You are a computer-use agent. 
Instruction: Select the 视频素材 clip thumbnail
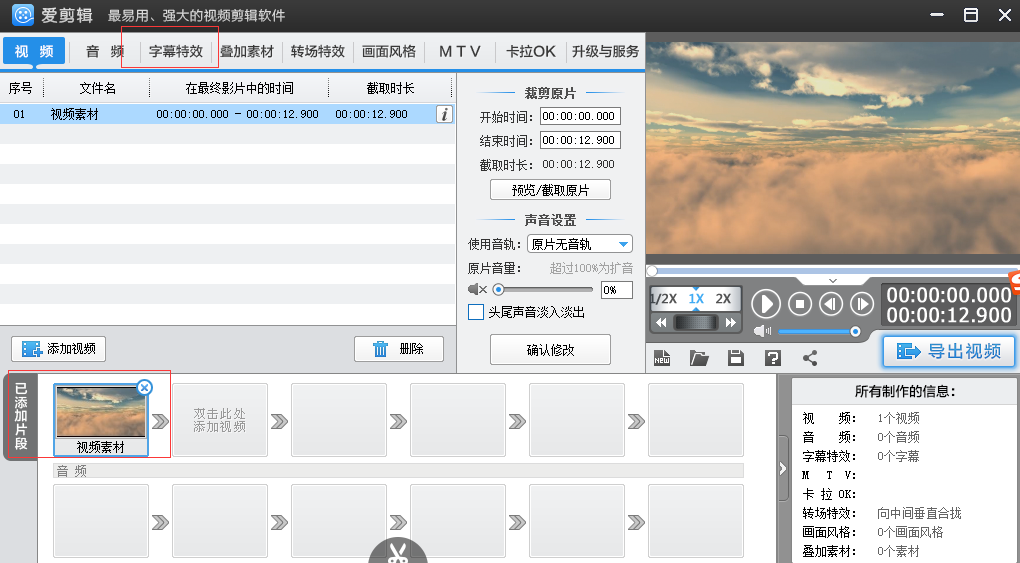tap(101, 420)
